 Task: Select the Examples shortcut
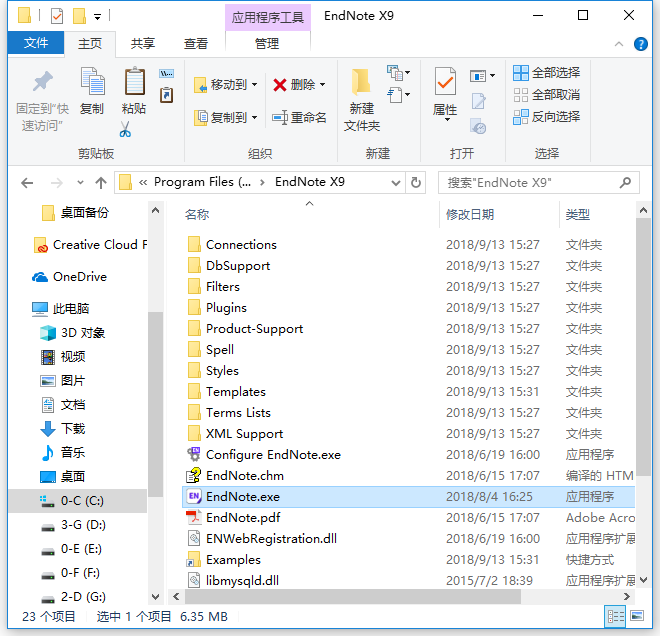coord(408,560)
